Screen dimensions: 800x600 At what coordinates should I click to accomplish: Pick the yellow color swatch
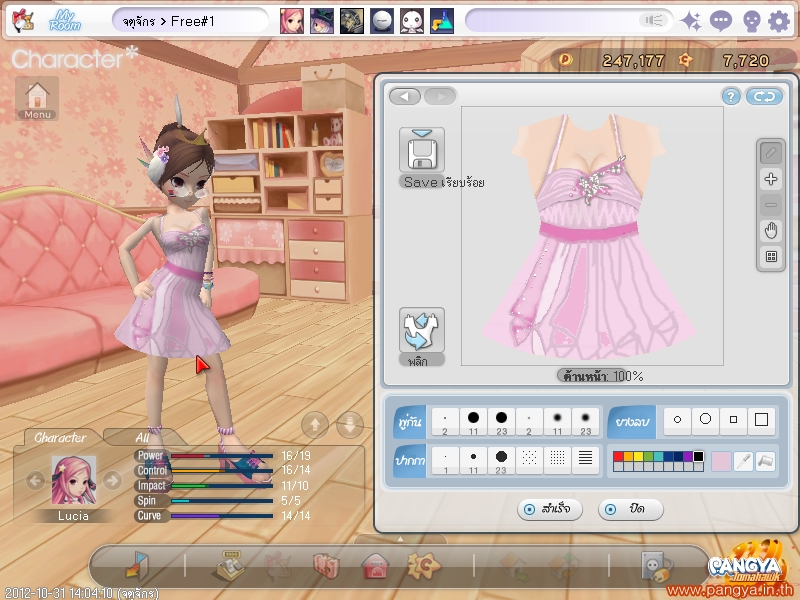638,456
